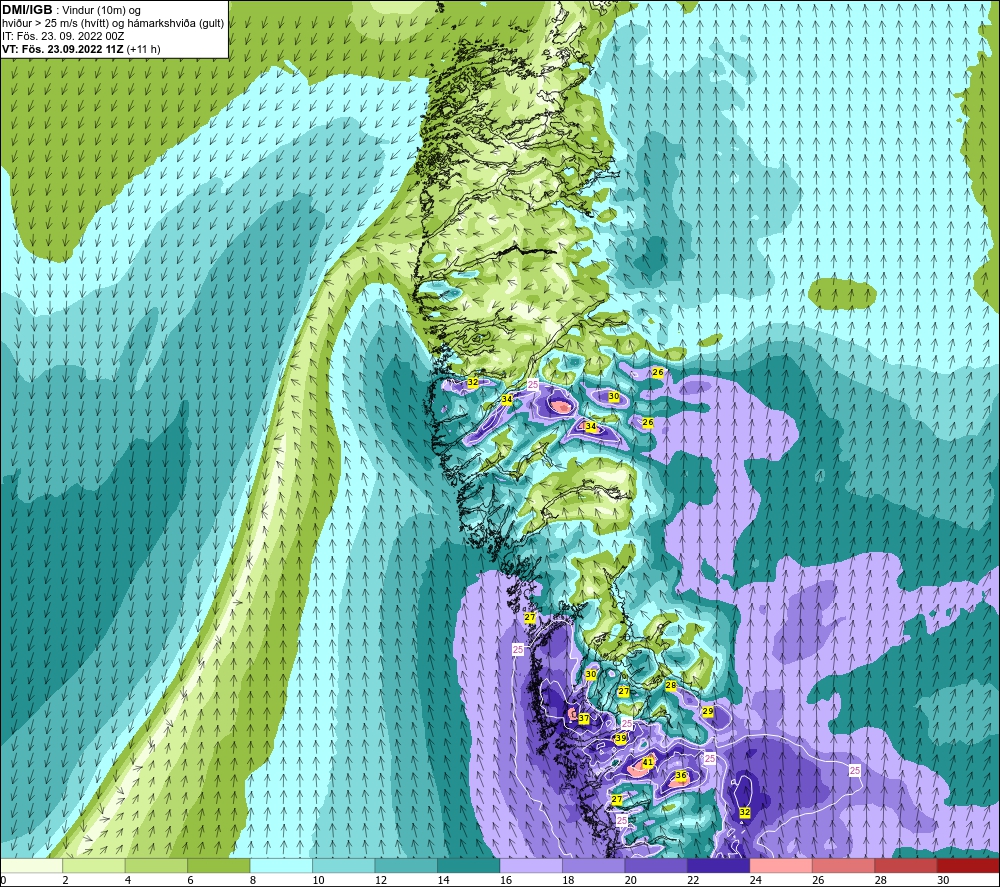This screenshot has width=1000, height=887.
Task: Pick the salmon legend swatch between 26 and 28
Action: pos(844,866)
